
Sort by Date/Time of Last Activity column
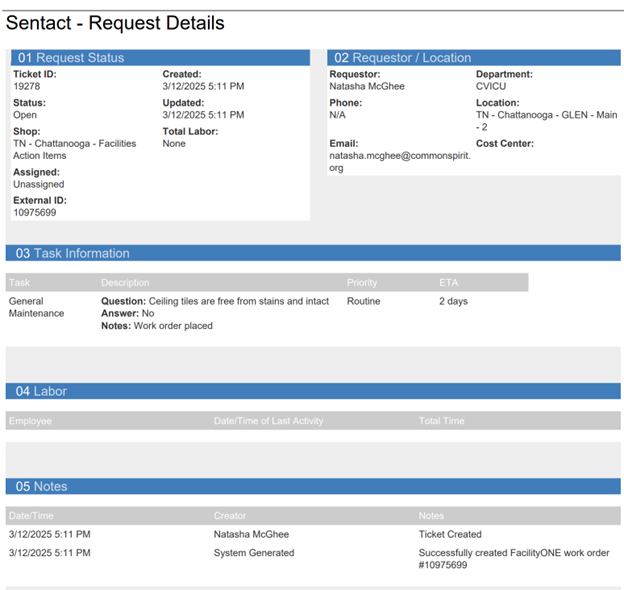point(268,421)
